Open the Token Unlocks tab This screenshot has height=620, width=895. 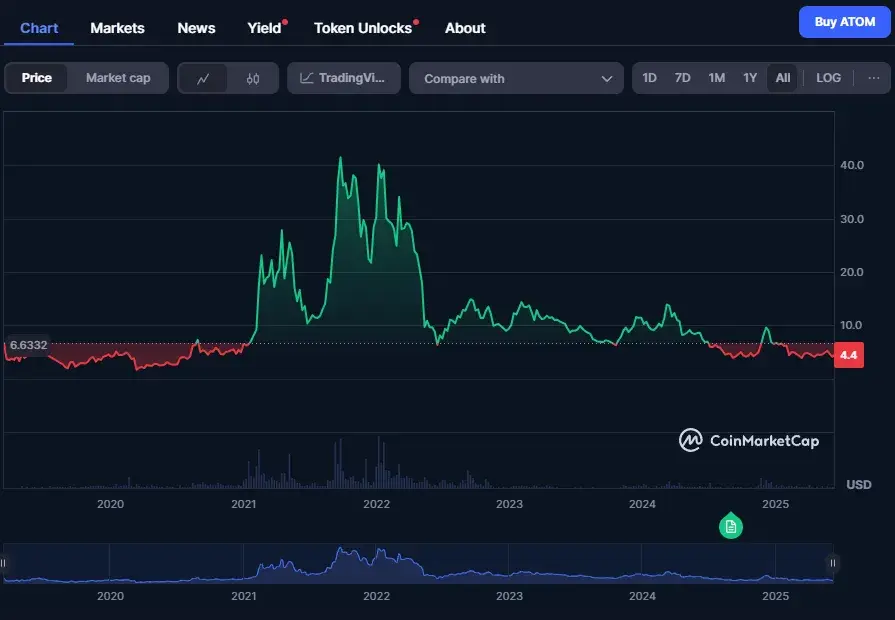click(x=363, y=28)
